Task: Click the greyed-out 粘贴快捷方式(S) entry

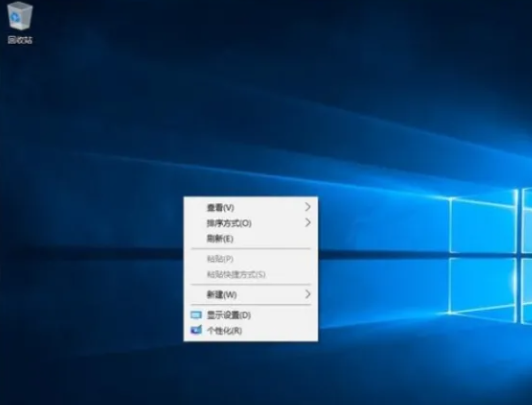Action: click(251, 274)
